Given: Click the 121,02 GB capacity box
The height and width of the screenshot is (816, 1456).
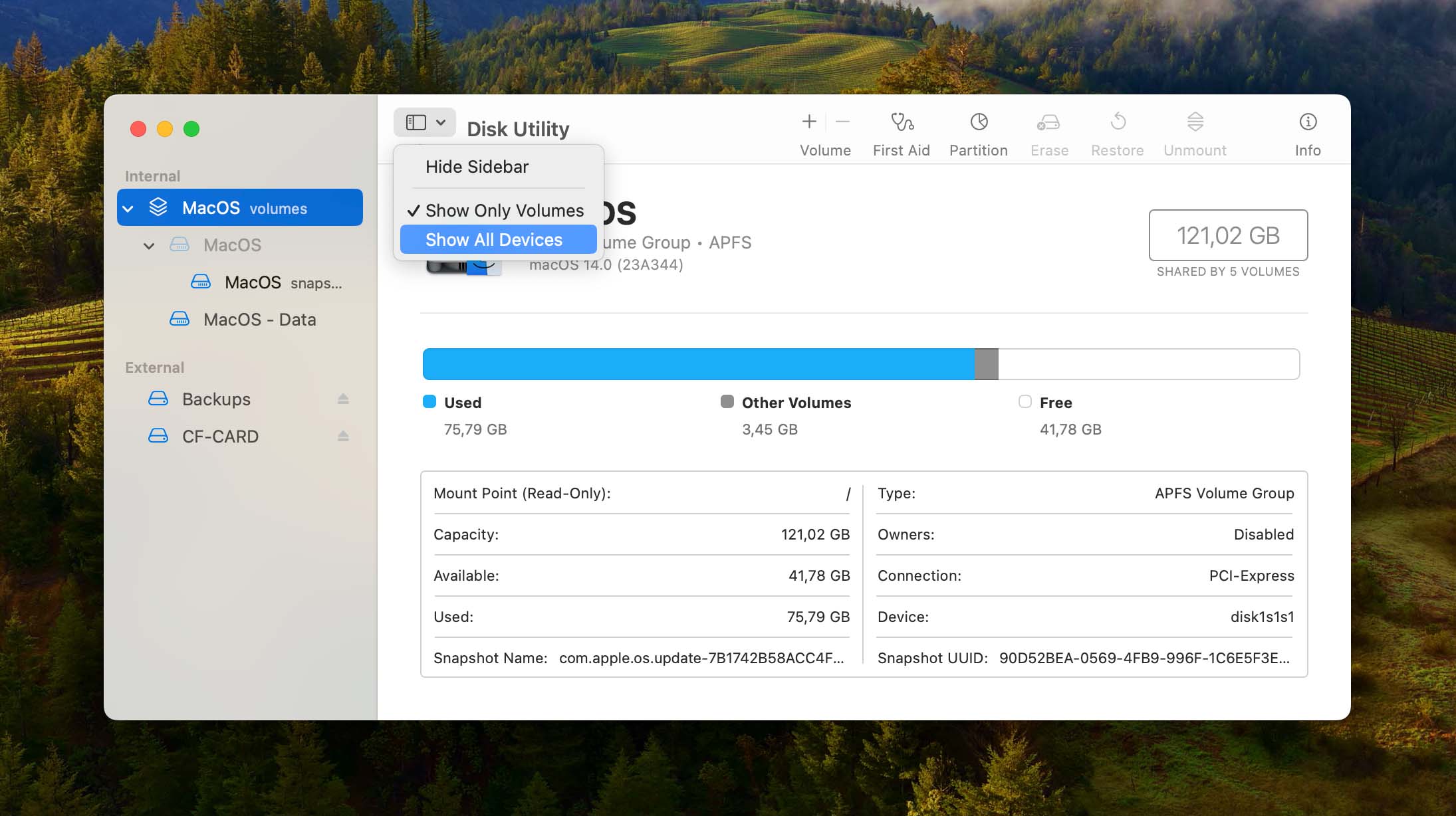Looking at the screenshot, I should 1228,235.
